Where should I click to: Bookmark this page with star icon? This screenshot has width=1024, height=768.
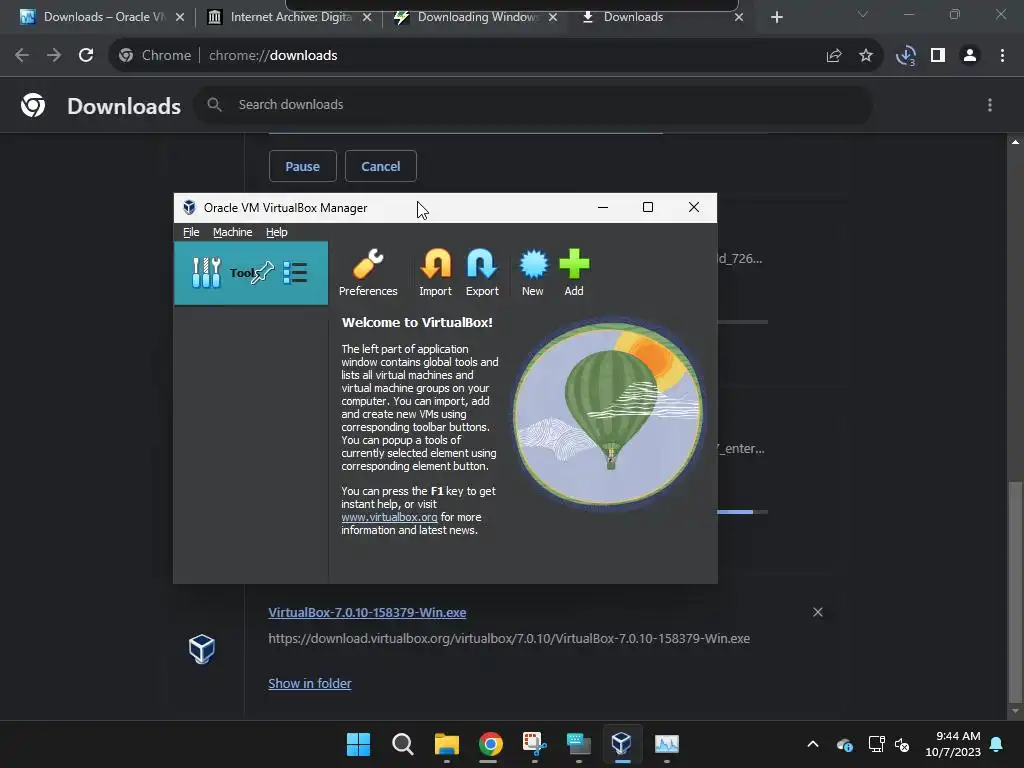(866, 56)
